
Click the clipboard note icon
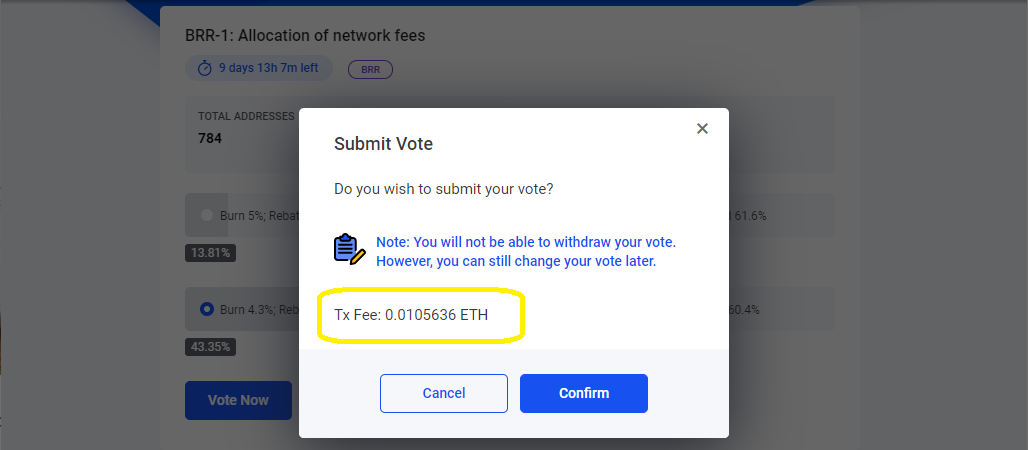coord(349,249)
